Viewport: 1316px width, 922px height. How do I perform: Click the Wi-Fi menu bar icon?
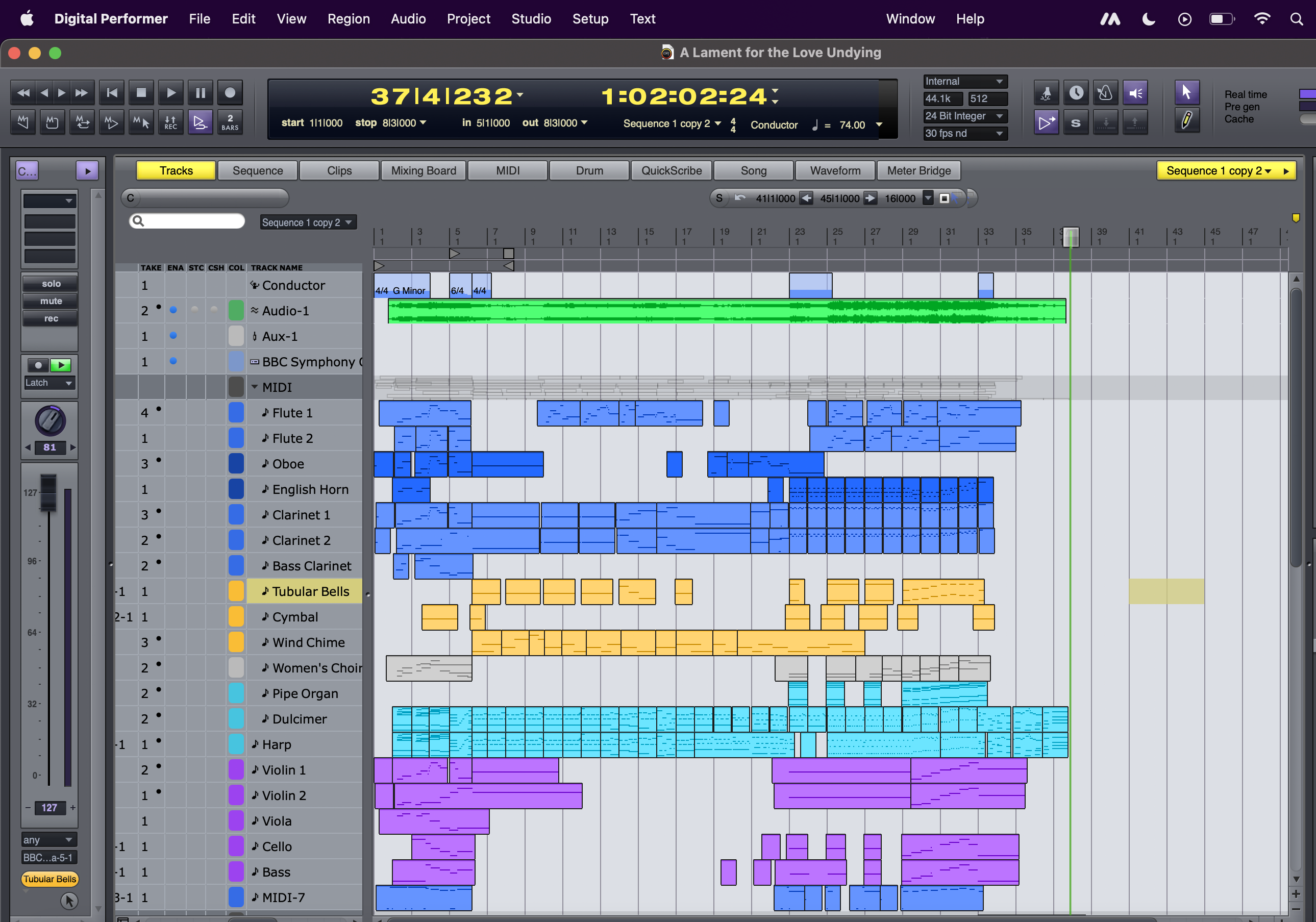point(1261,19)
